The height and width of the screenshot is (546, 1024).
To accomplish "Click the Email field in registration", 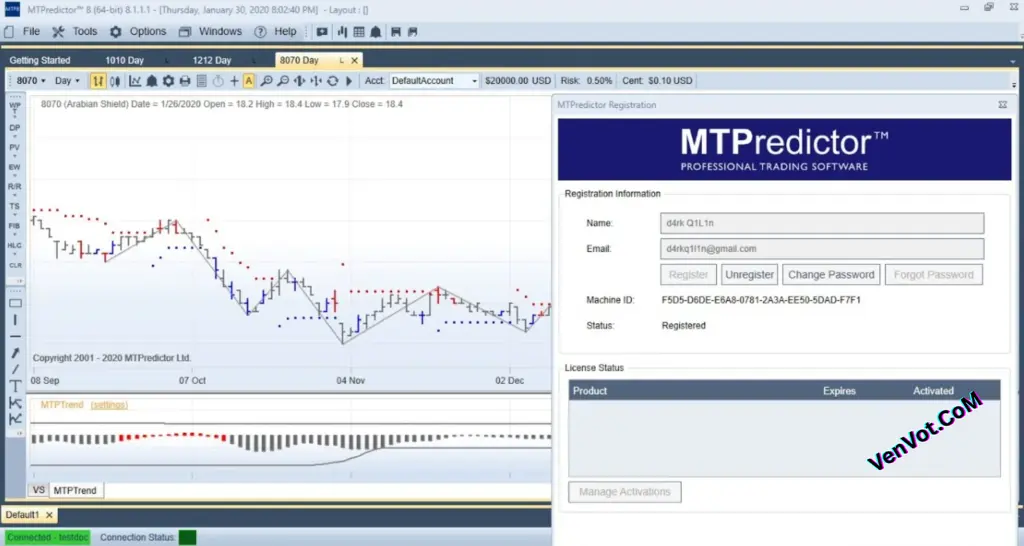I will 822,249.
